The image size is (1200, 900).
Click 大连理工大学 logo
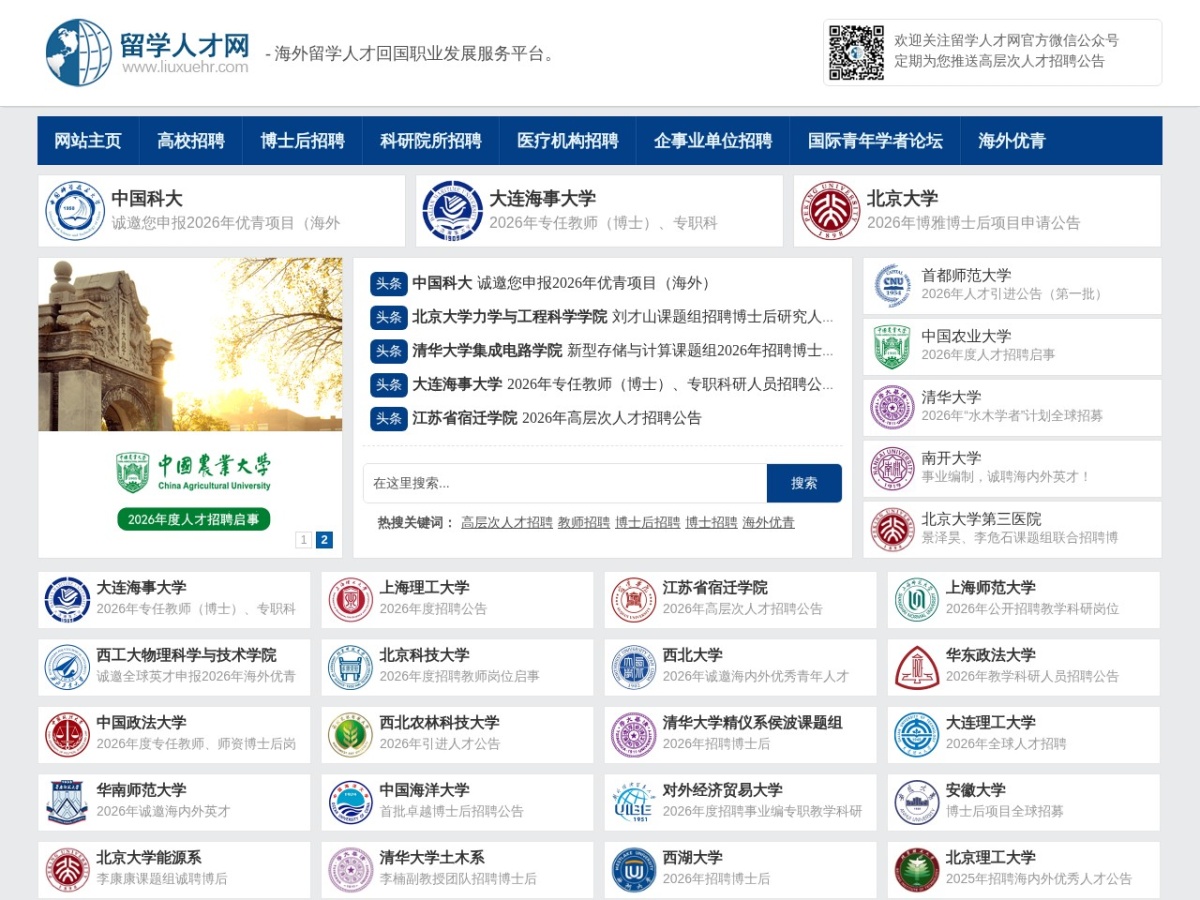[917, 734]
